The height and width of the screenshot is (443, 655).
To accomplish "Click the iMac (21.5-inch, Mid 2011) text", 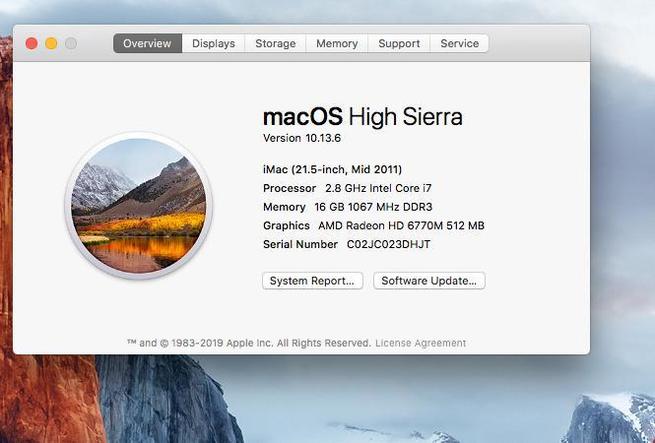I will (332, 169).
